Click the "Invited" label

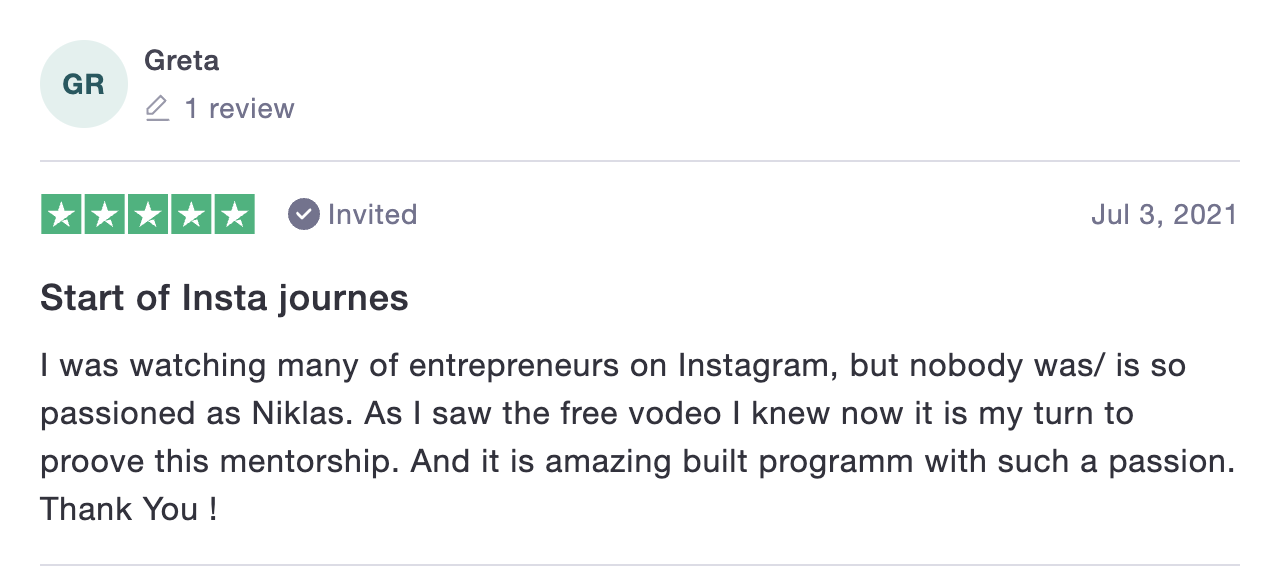[372, 214]
